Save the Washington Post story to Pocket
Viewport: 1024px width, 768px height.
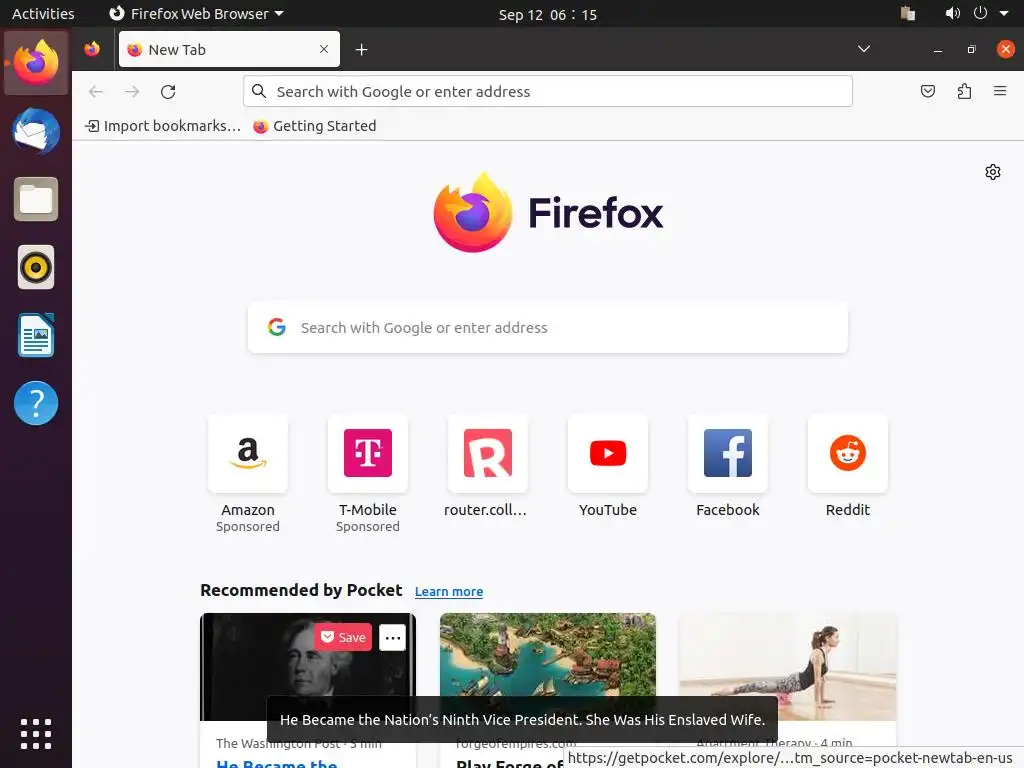[x=343, y=637]
